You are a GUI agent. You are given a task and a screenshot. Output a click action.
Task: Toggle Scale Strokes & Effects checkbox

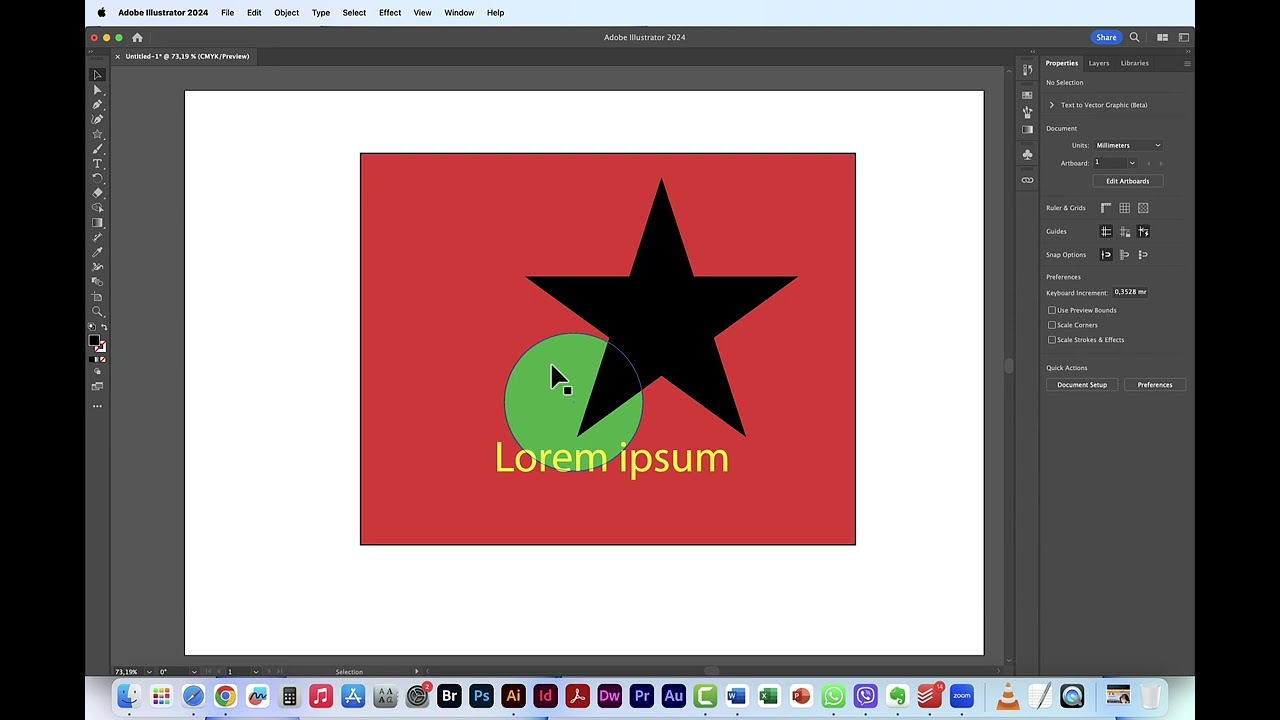(1052, 340)
